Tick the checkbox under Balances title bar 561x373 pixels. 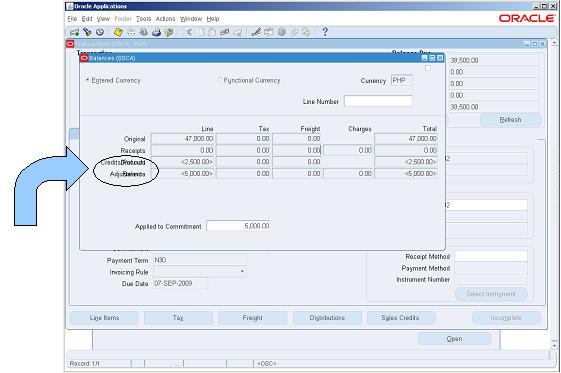tap(428, 68)
